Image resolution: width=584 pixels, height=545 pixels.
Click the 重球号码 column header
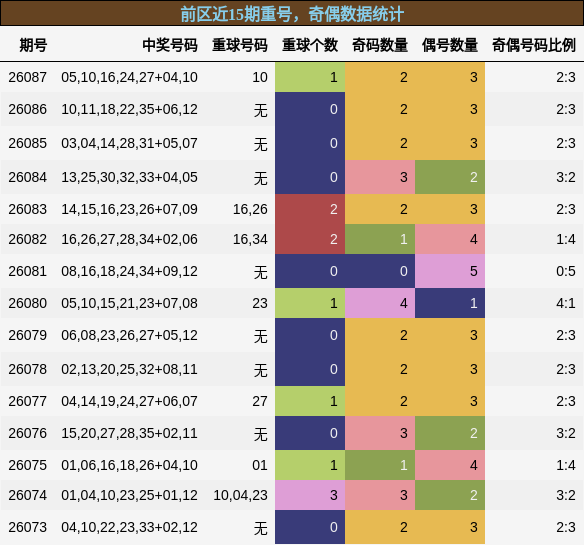tap(240, 45)
